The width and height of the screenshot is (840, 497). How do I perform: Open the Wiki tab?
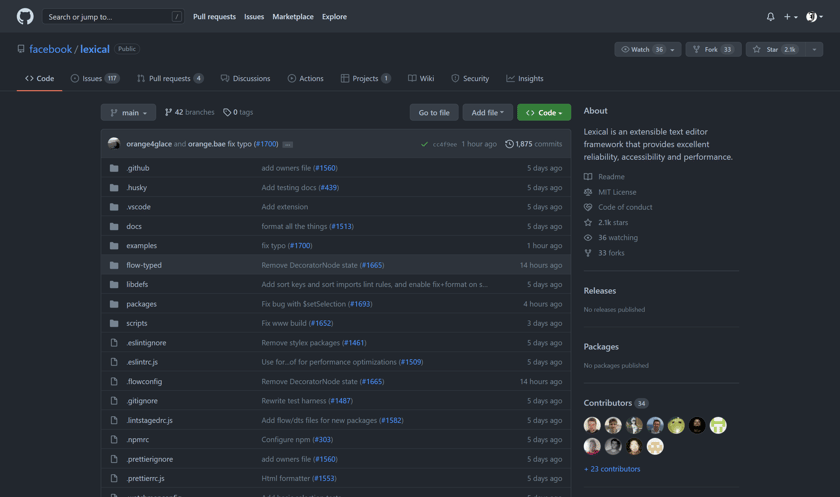click(421, 78)
